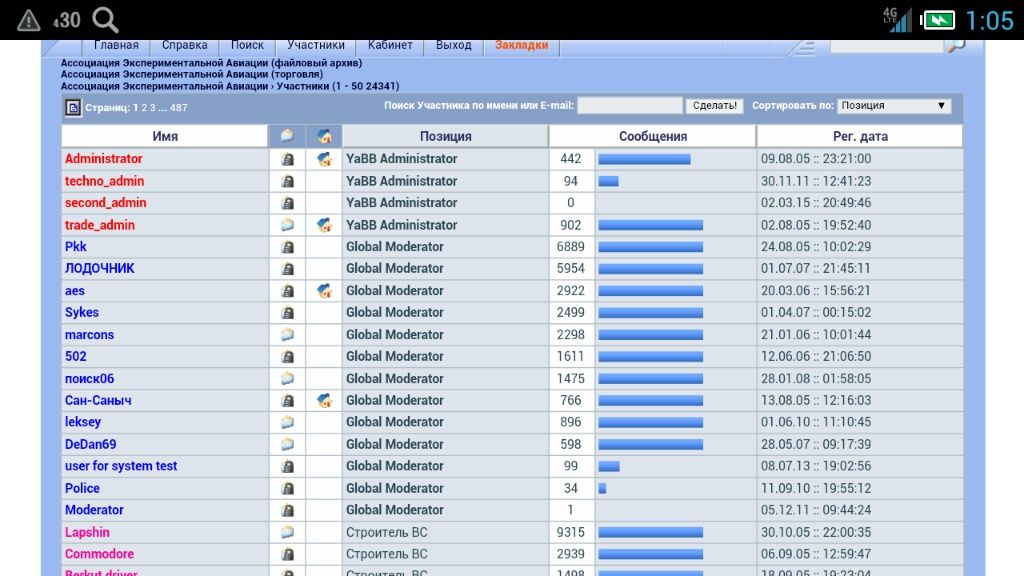1024x576 pixels.
Task: Click the email envelope icon for trade_admin
Action: pyautogui.click(x=287, y=225)
